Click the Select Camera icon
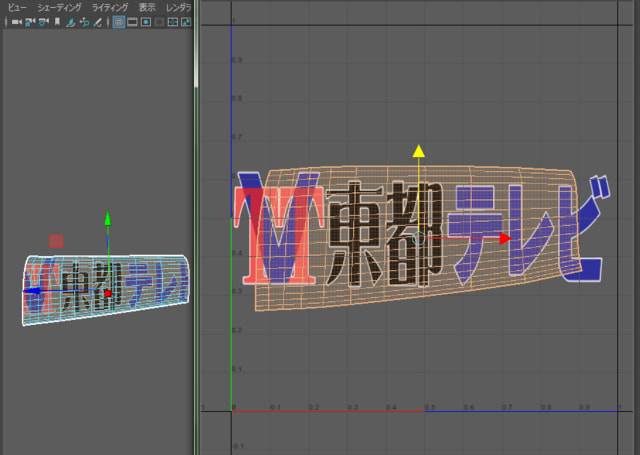Image resolution: width=640 pixels, height=455 pixels. click(x=16, y=22)
